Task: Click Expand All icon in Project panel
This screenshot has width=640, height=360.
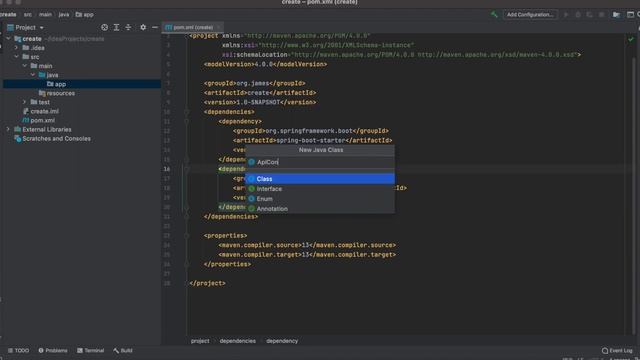Action: tap(116, 27)
